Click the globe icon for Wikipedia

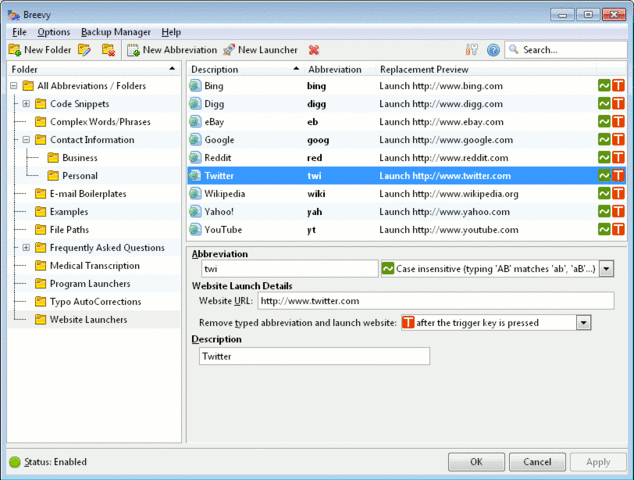[x=195, y=194]
